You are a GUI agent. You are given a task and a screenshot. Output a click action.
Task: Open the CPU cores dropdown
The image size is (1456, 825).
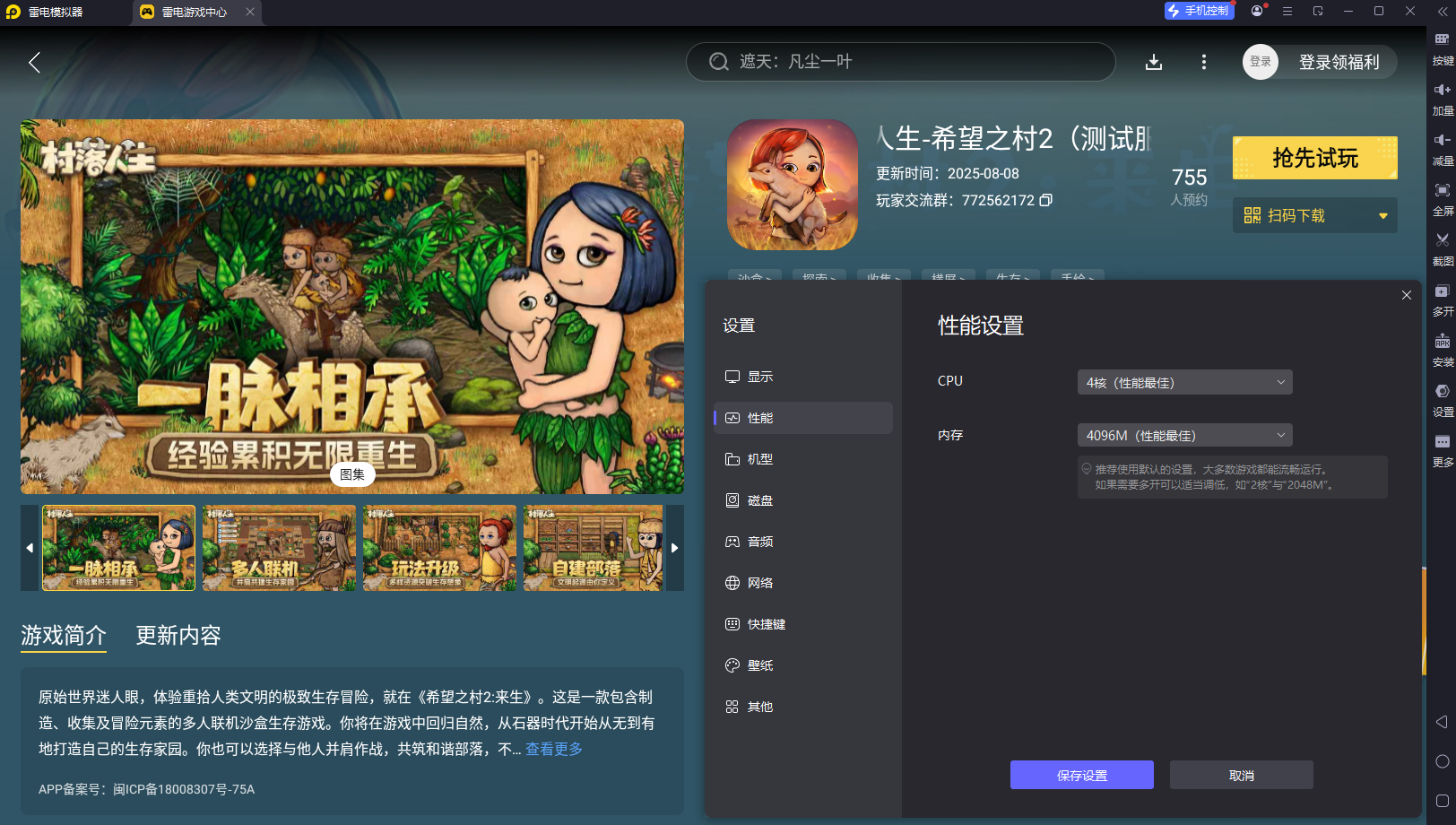pyautogui.click(x=1184, y=382)
